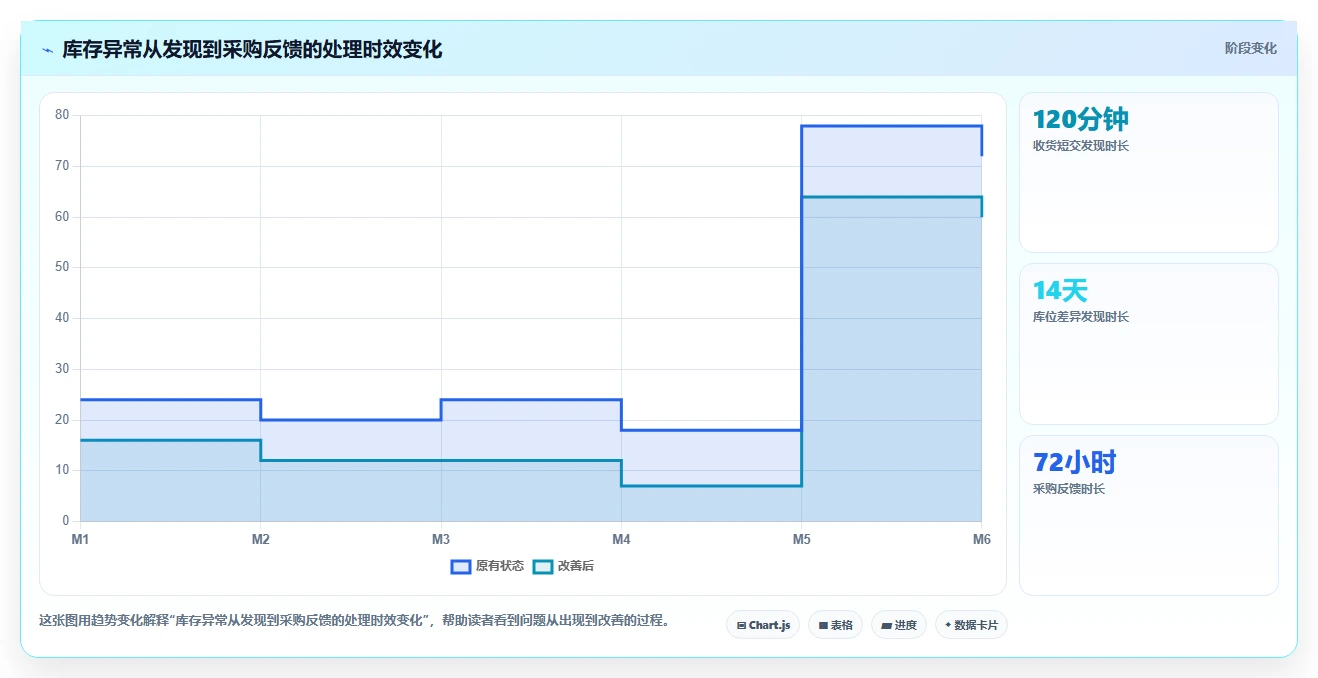
Task: Click the 原有状态 legend label
Action: [499, 566]
